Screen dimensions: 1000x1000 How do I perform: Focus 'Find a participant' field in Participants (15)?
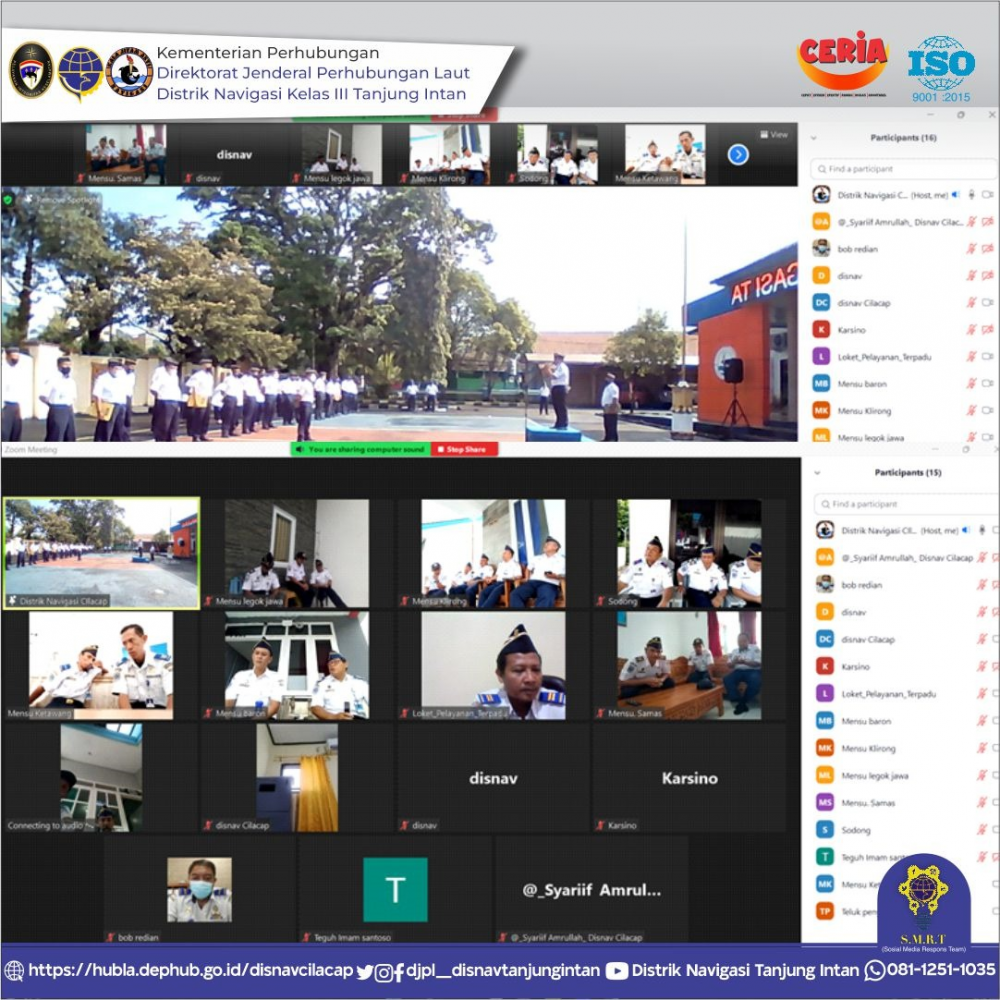(906, 504)
